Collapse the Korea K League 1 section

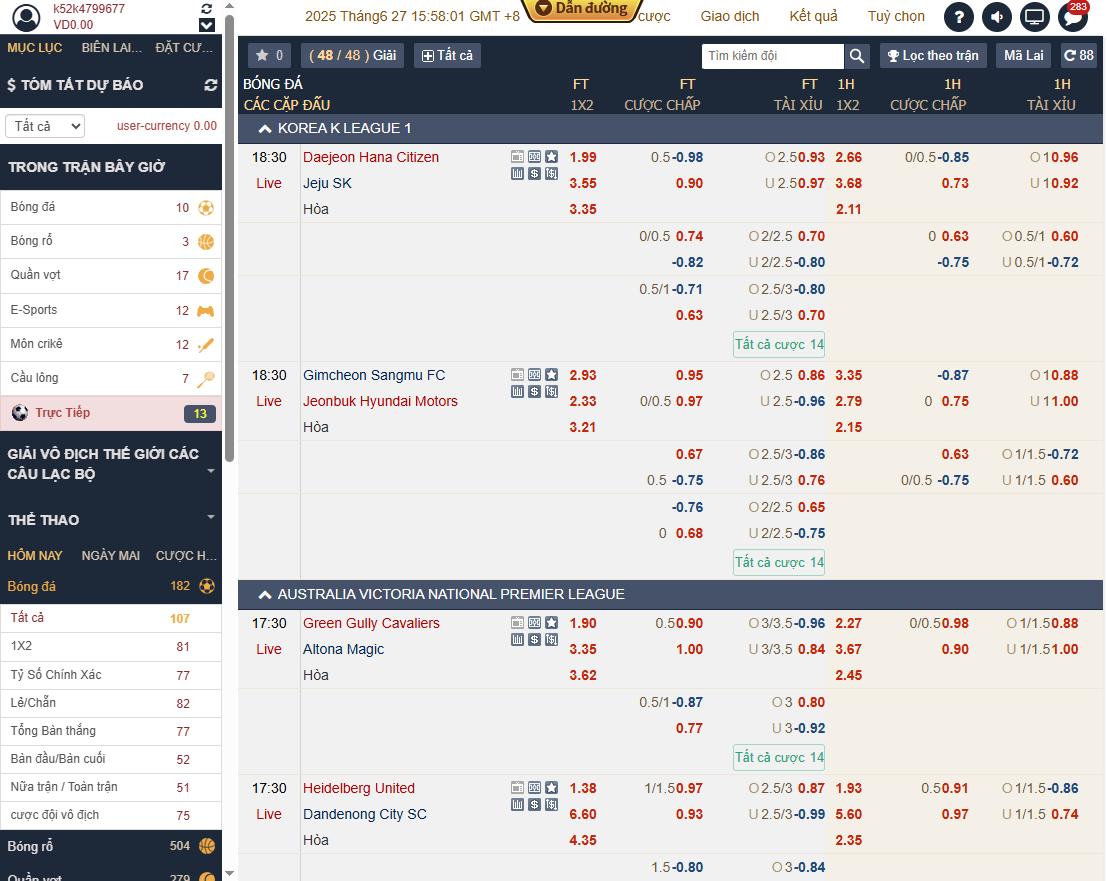(x=265, y=128)
